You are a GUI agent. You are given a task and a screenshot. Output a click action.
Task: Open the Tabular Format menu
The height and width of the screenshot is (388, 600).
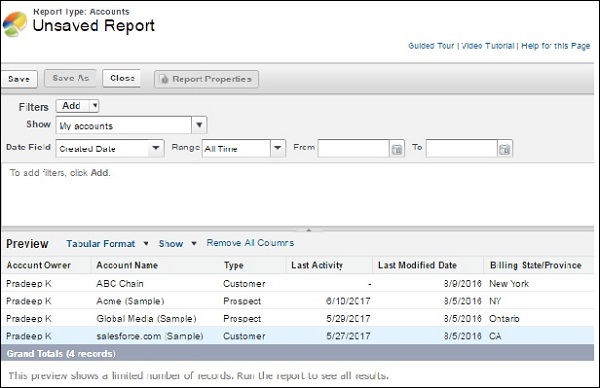[107, 244]
